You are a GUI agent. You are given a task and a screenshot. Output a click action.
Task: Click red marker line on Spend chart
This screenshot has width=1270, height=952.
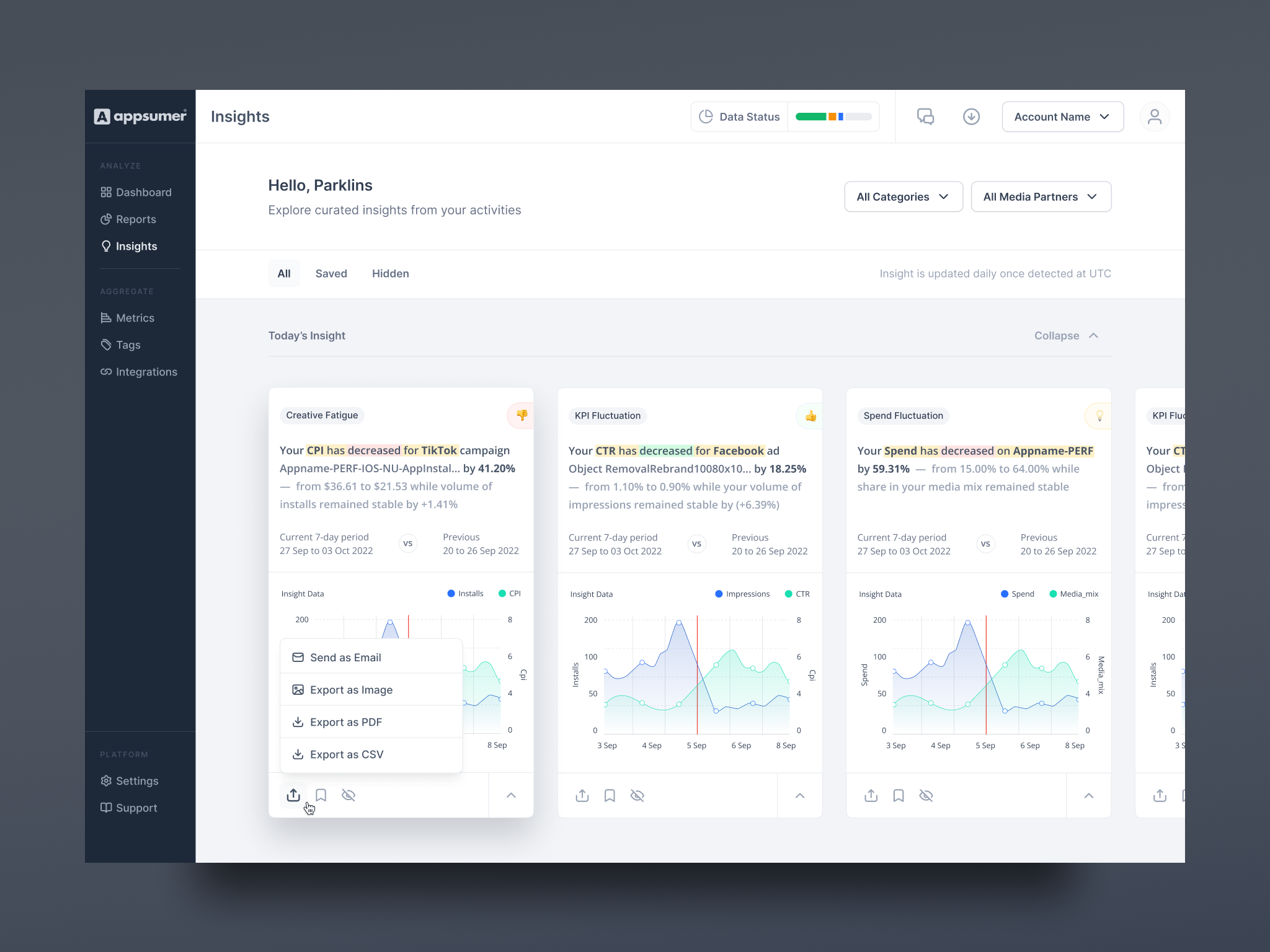(986, 676)
